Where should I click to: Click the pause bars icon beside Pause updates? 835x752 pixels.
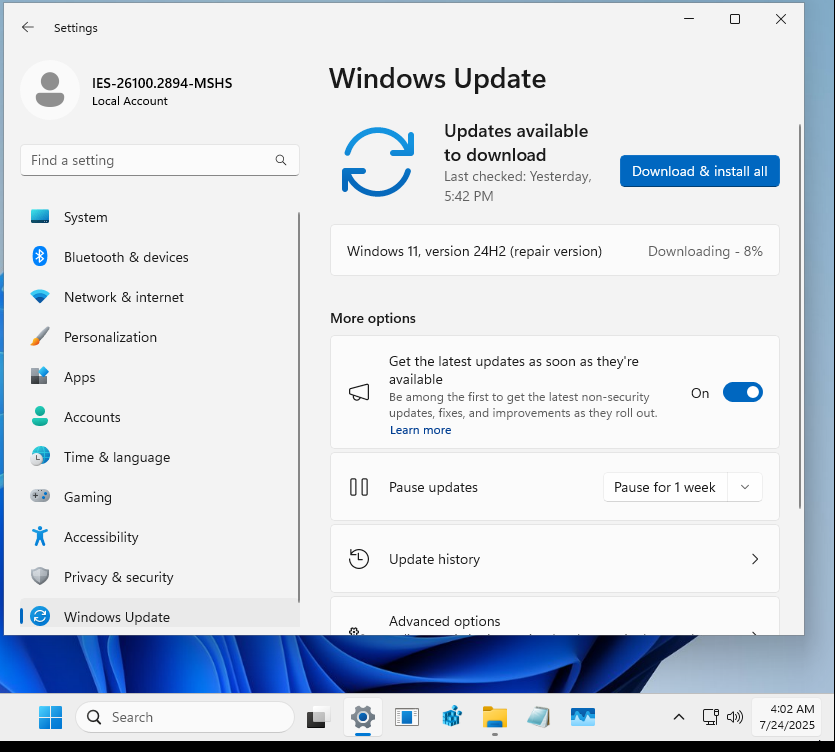point(359,487)
